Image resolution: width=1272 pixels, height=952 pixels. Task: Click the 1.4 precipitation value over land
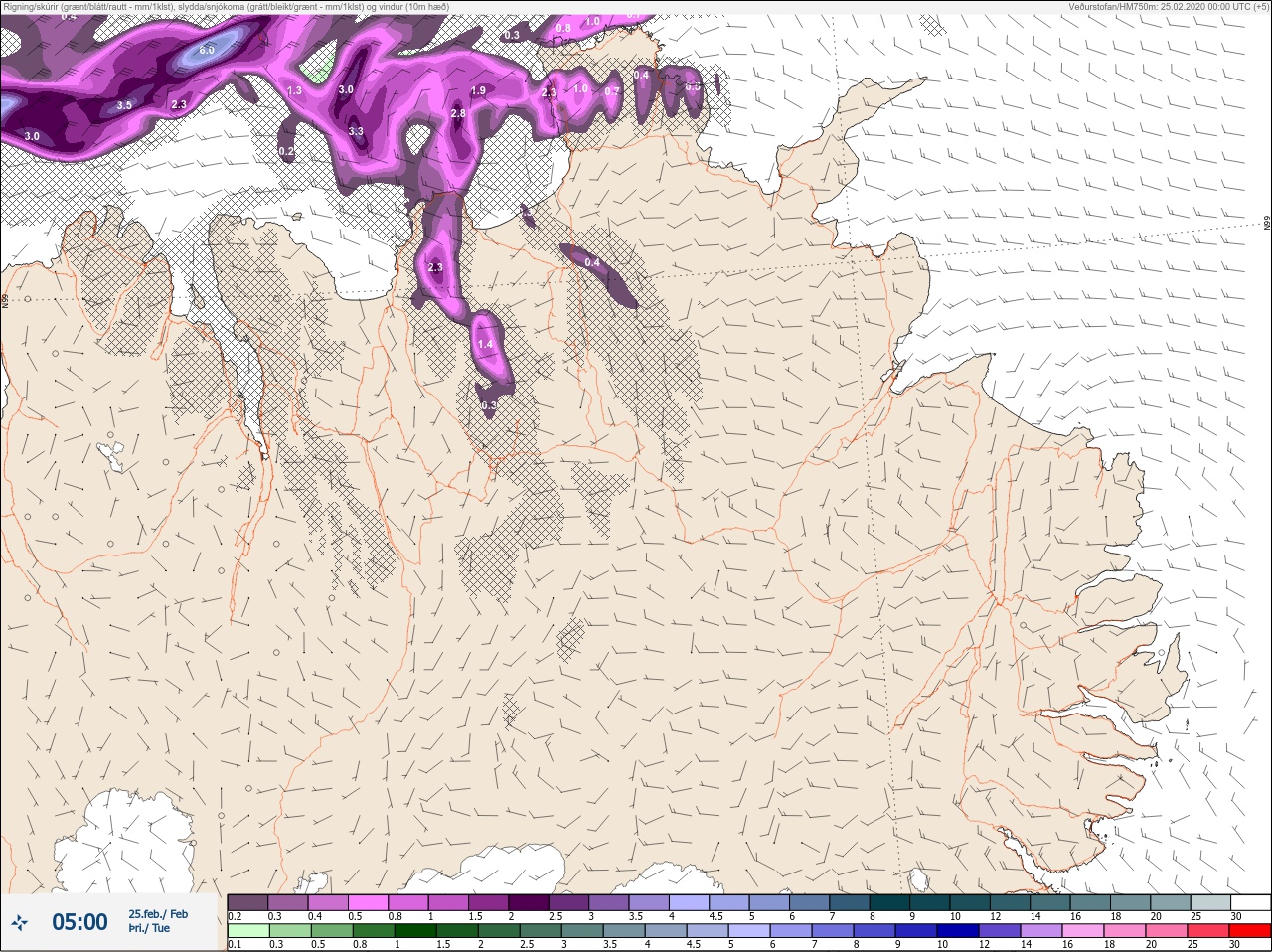pos(485,345)
